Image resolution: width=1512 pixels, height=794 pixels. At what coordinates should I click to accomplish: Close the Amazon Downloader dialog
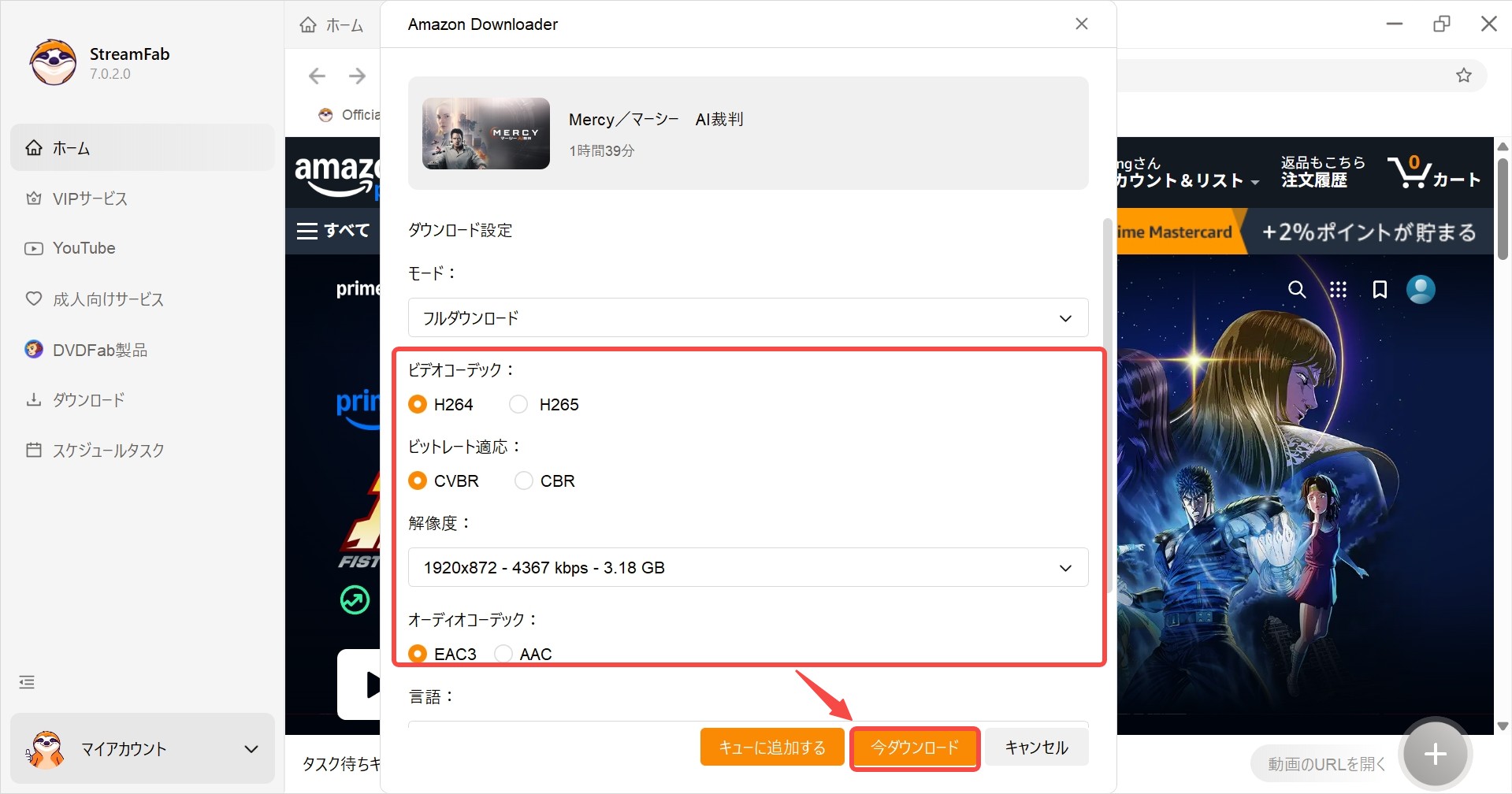tap(1082, 24)
